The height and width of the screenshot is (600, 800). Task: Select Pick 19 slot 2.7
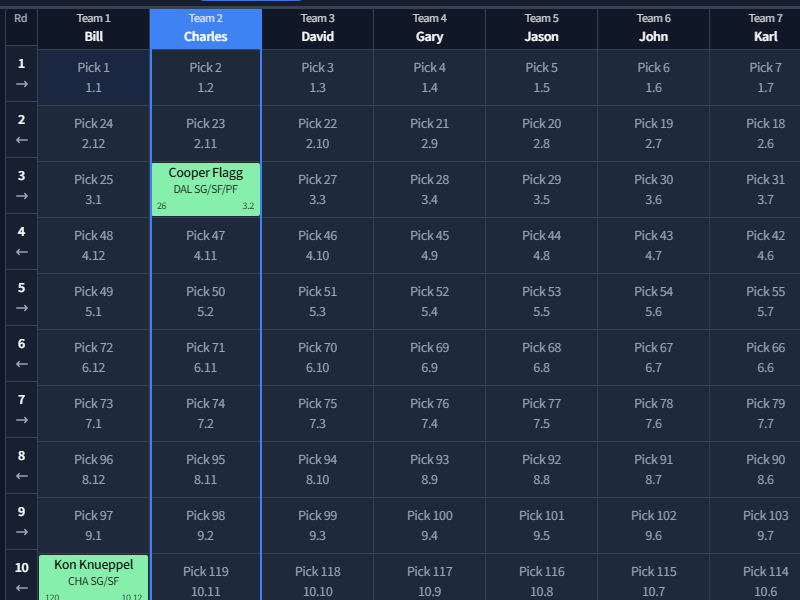654,134
